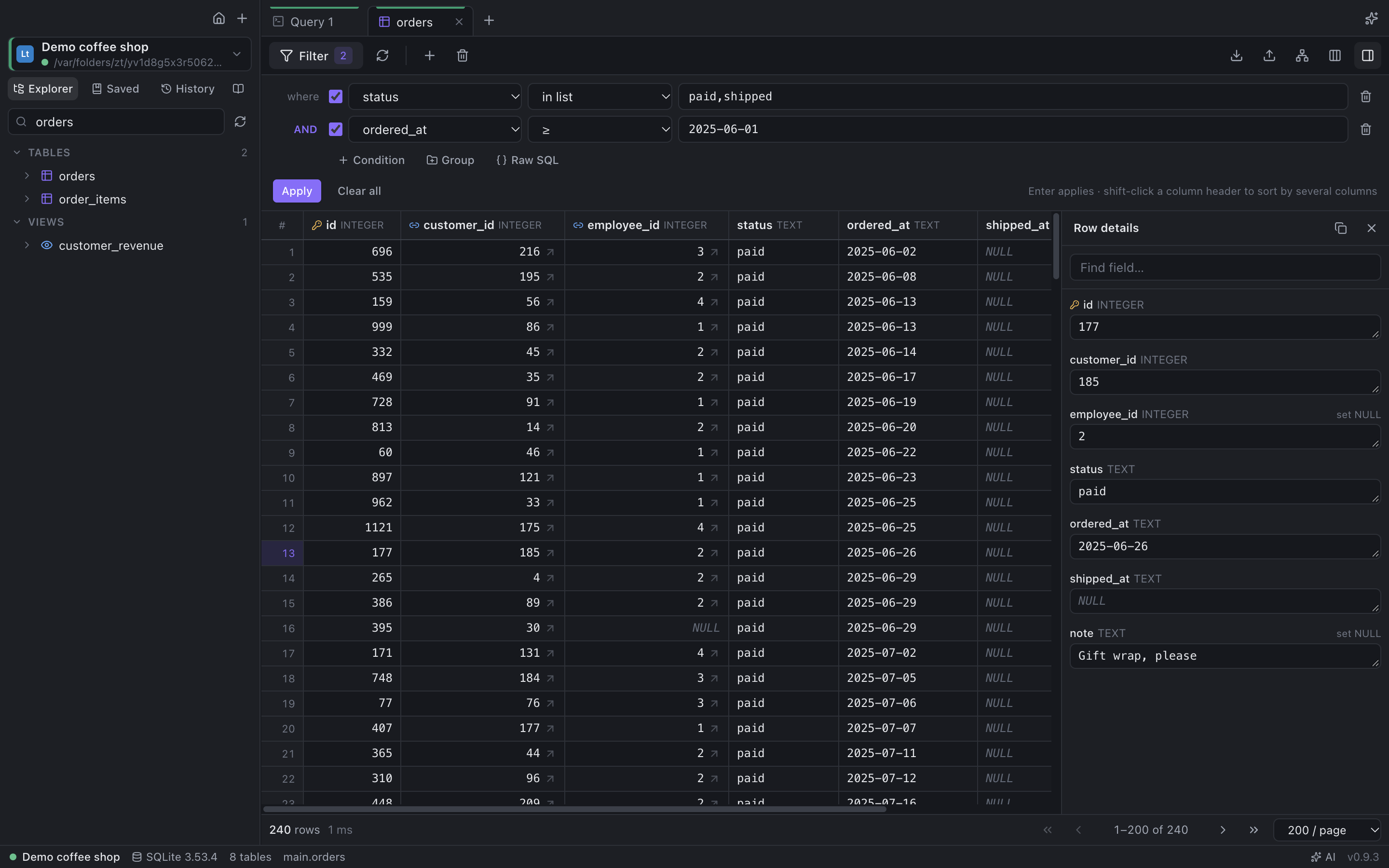
Task: Click the download export icon
Action: tap(1236, 55)
